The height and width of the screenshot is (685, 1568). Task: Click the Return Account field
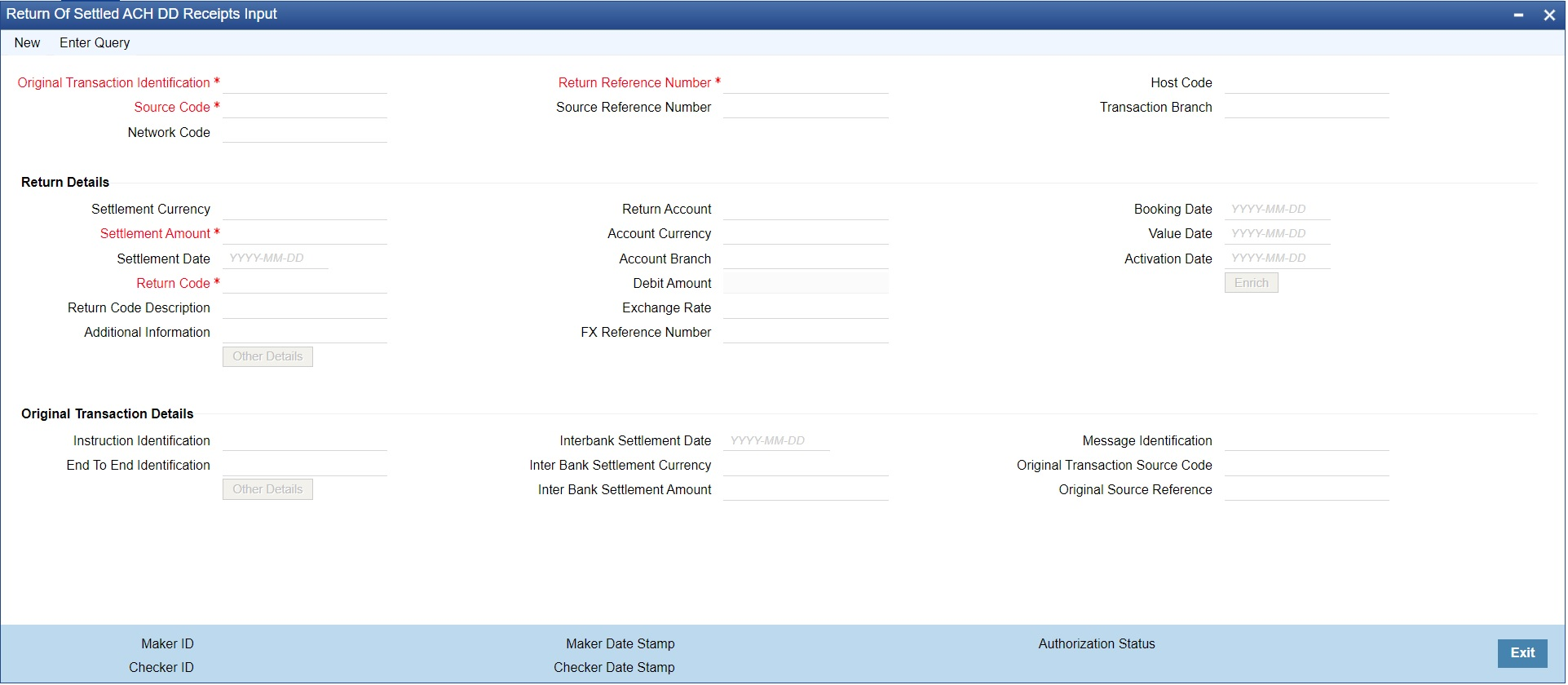pyautogui.click(x=806, y=210)
